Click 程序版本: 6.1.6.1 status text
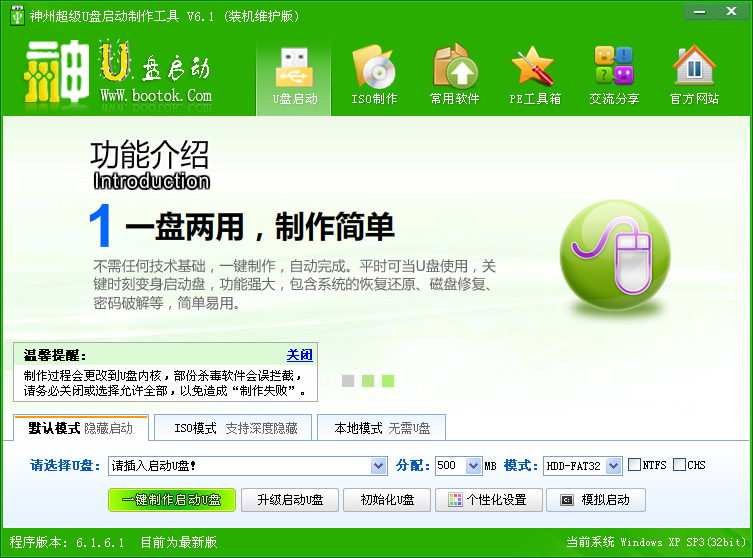The image size is (753, 558). 67,542
